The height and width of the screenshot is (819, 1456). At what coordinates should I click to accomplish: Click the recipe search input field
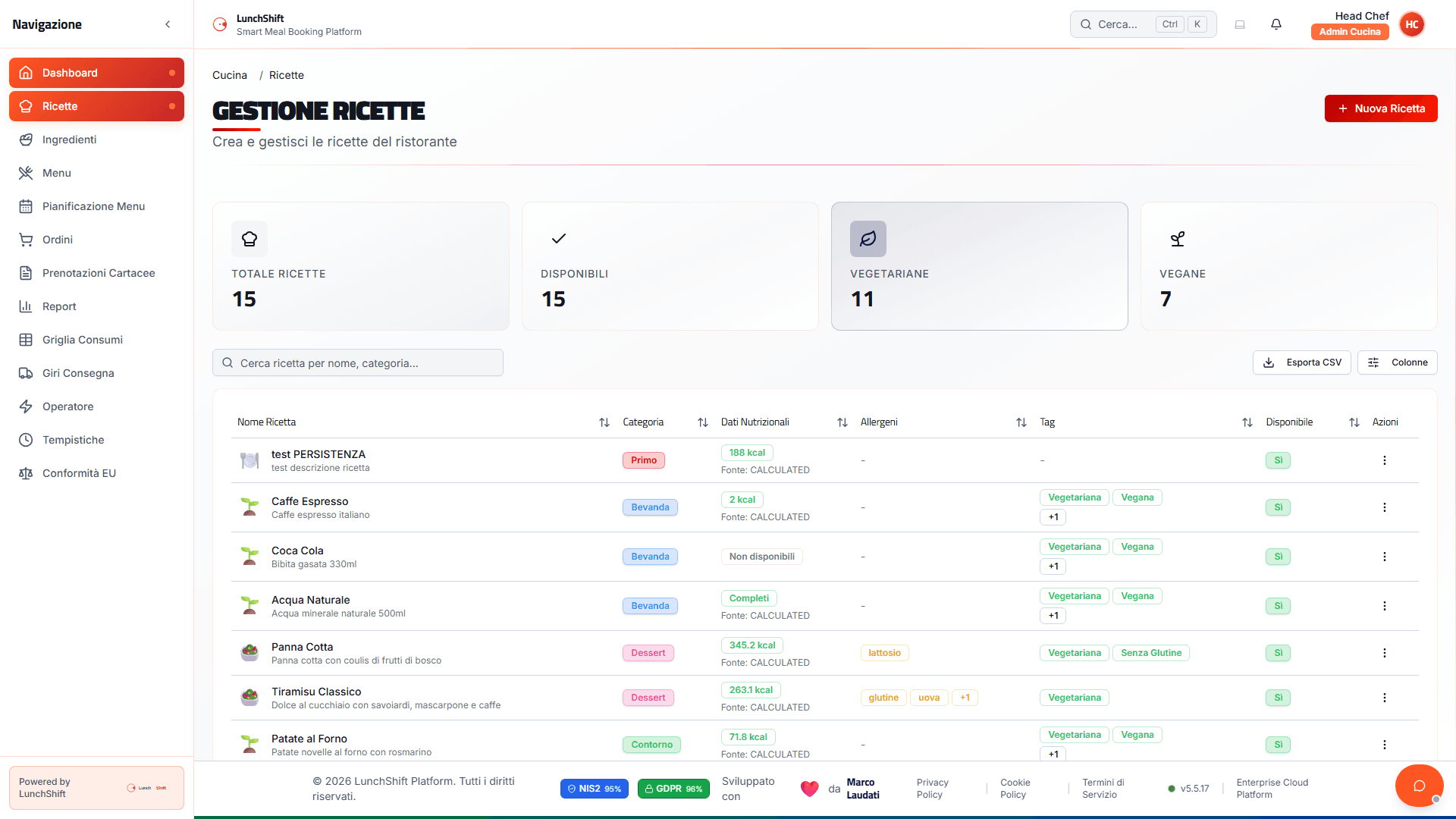(x=358, y=363)
